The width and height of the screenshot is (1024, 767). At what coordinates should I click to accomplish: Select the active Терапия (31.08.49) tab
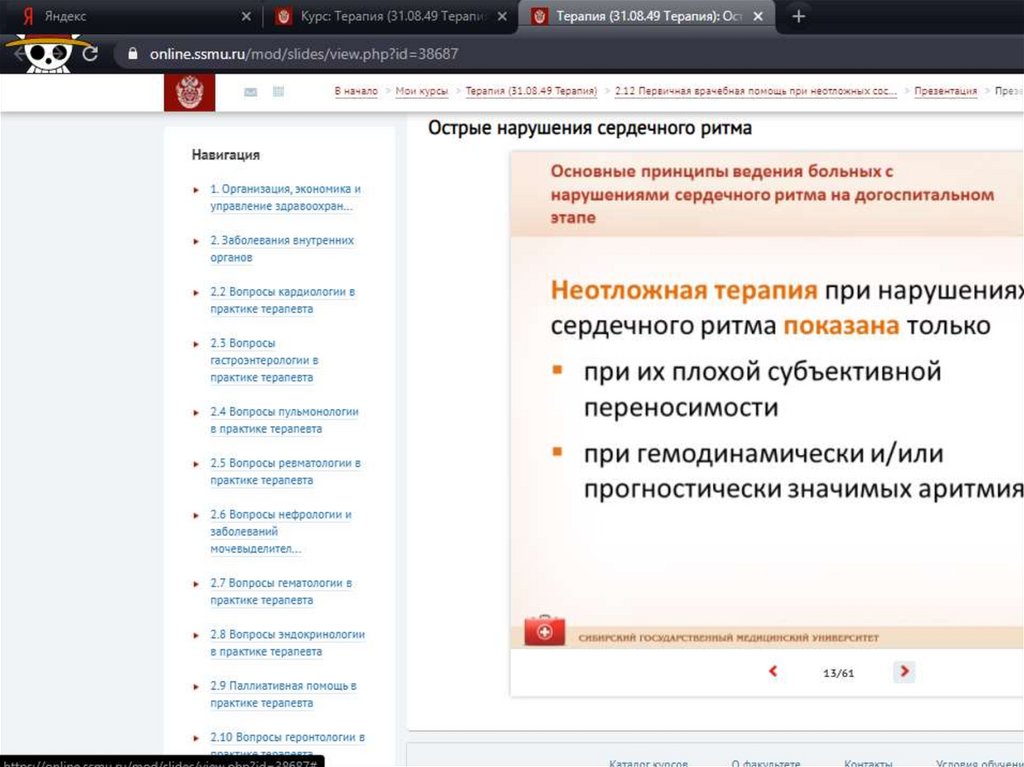pyautogui.click(x=647, y=16)
